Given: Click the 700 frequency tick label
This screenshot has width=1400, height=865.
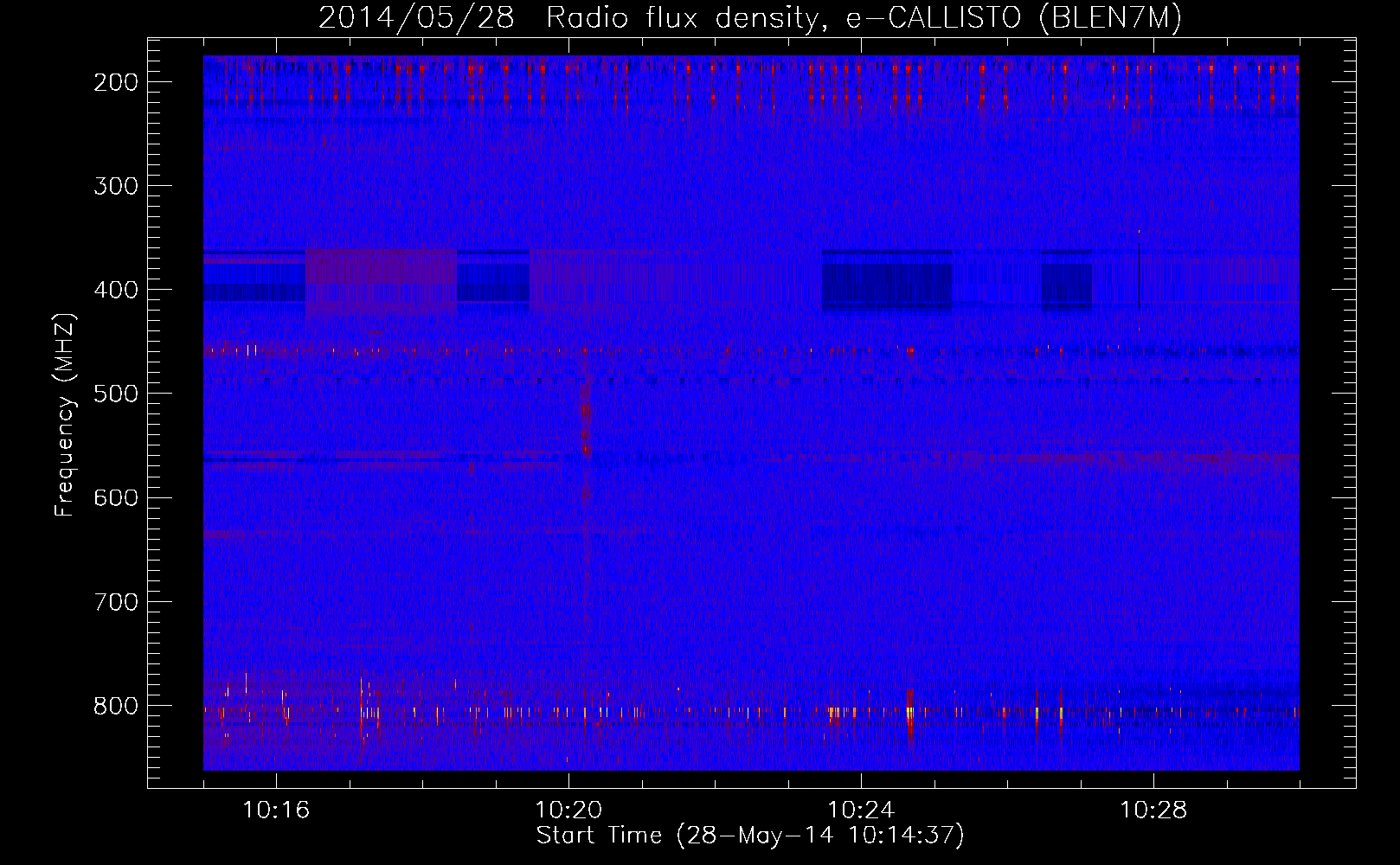Looking at the screenshot, I should click(x=115, y=601).
